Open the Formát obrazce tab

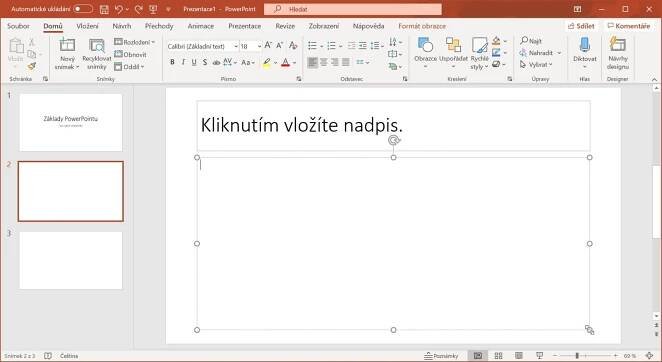coord(422,26)
